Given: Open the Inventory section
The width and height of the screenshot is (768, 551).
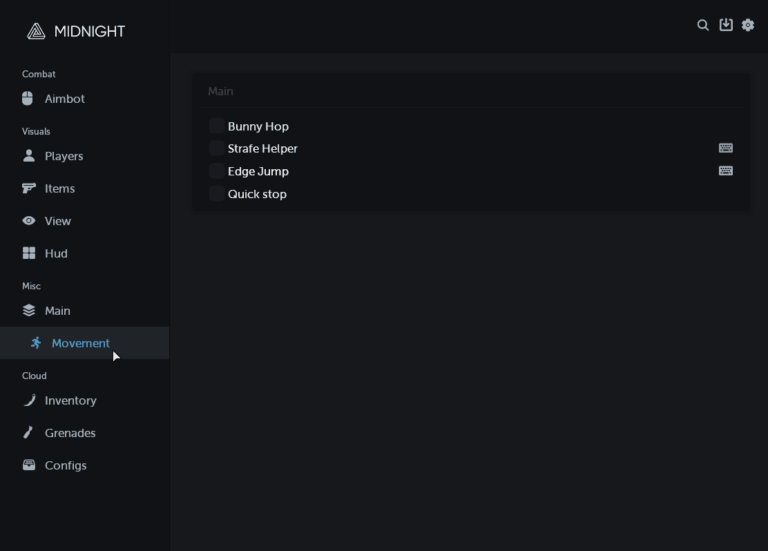Looking at the screenshot, I should tap(70, 401).
